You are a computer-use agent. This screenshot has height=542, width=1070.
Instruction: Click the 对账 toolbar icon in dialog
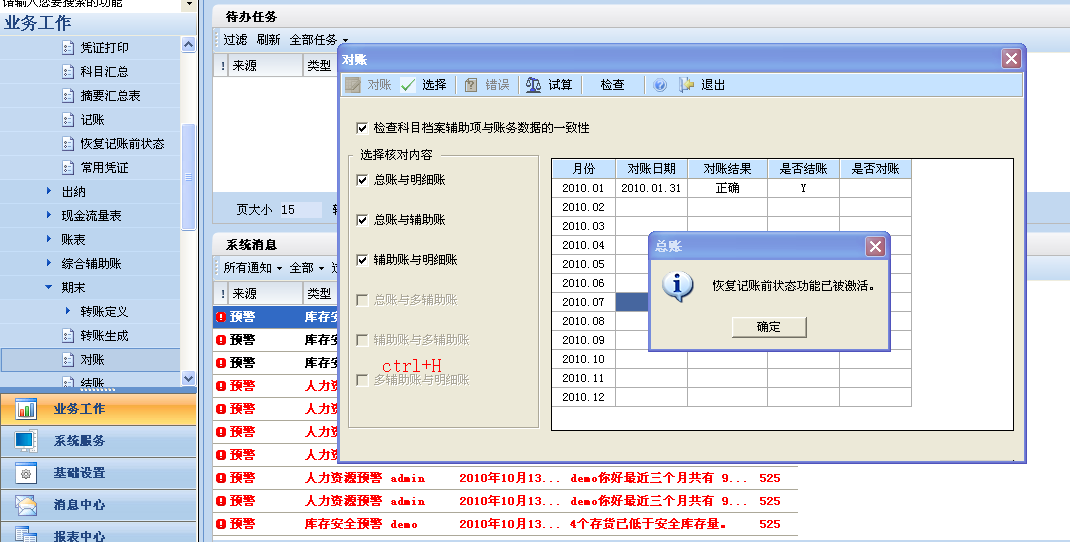(x=353, y=85)
